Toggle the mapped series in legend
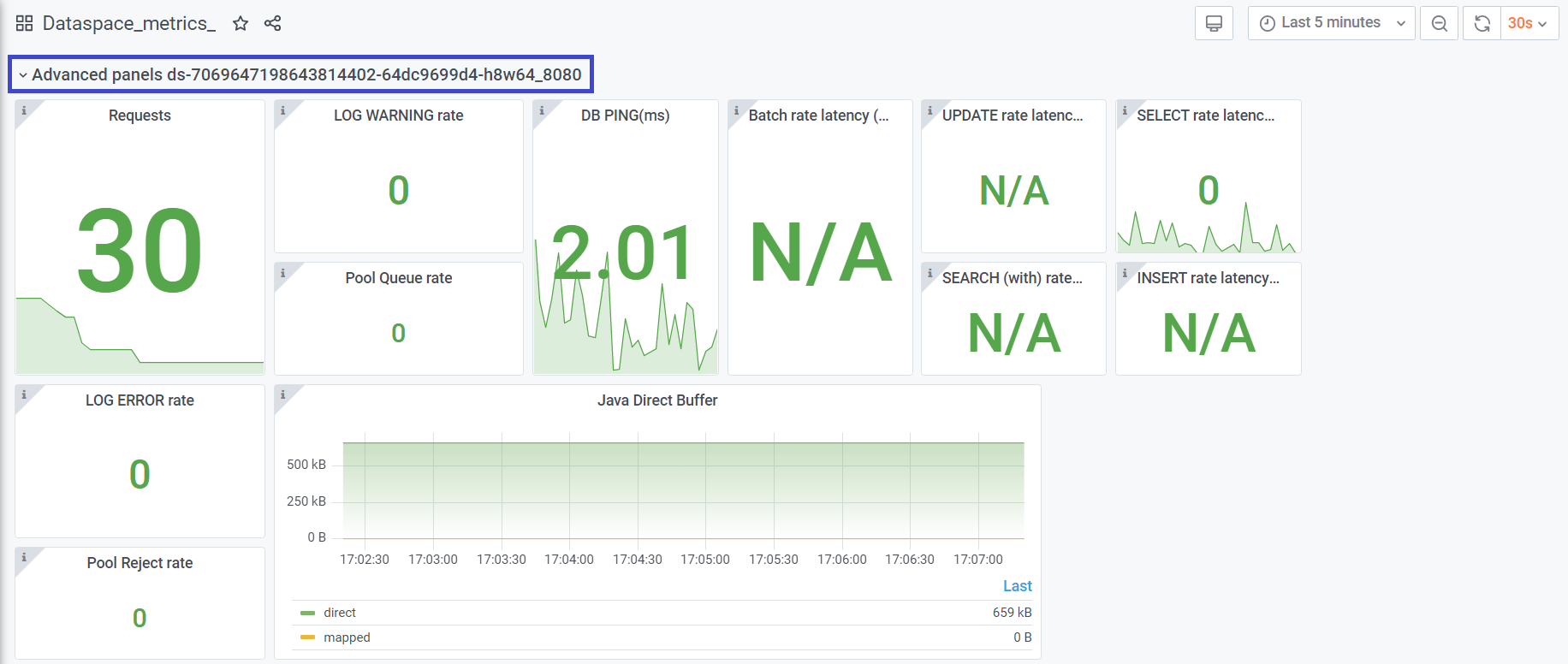The image size is (1568, 664). 347,637
